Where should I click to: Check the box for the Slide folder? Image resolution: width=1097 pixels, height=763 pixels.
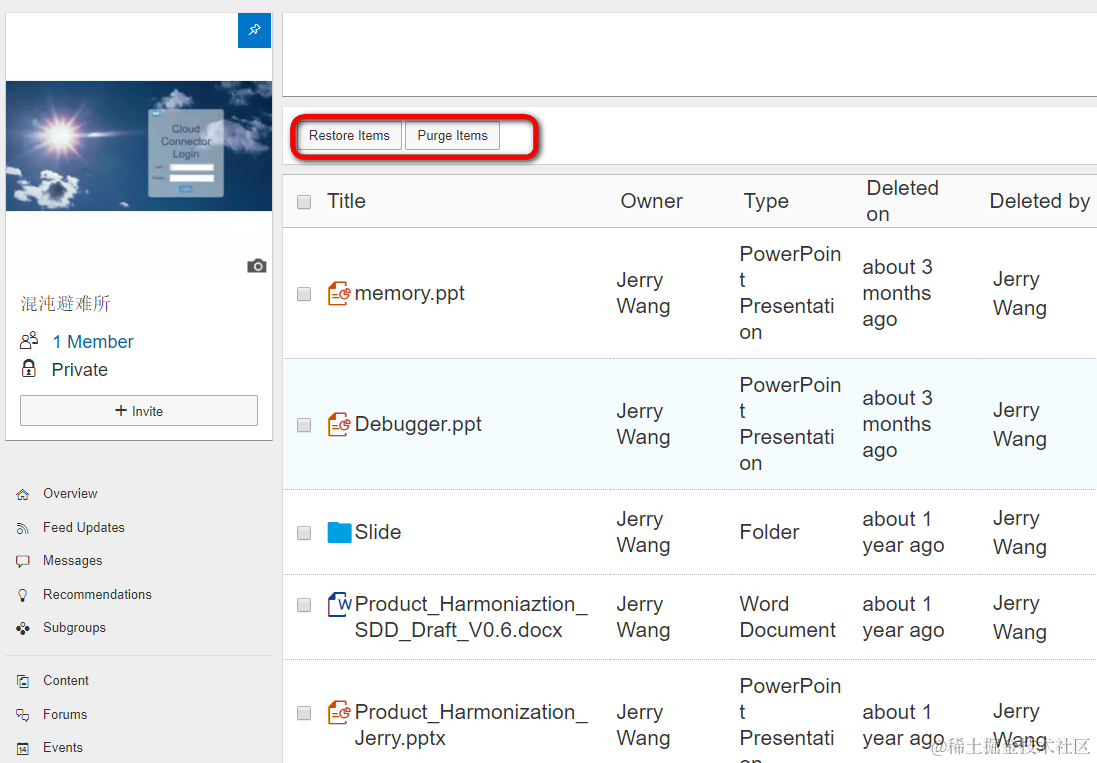pyautogui.click(x=304, y=533)
